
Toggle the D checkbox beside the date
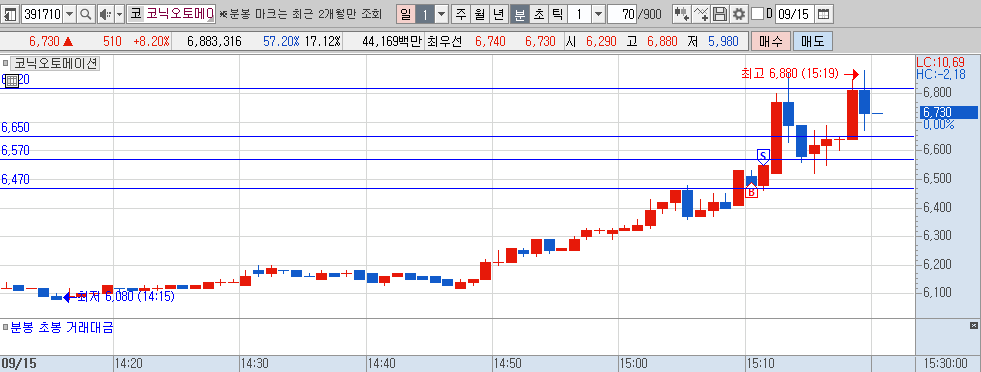pos(757,14)
